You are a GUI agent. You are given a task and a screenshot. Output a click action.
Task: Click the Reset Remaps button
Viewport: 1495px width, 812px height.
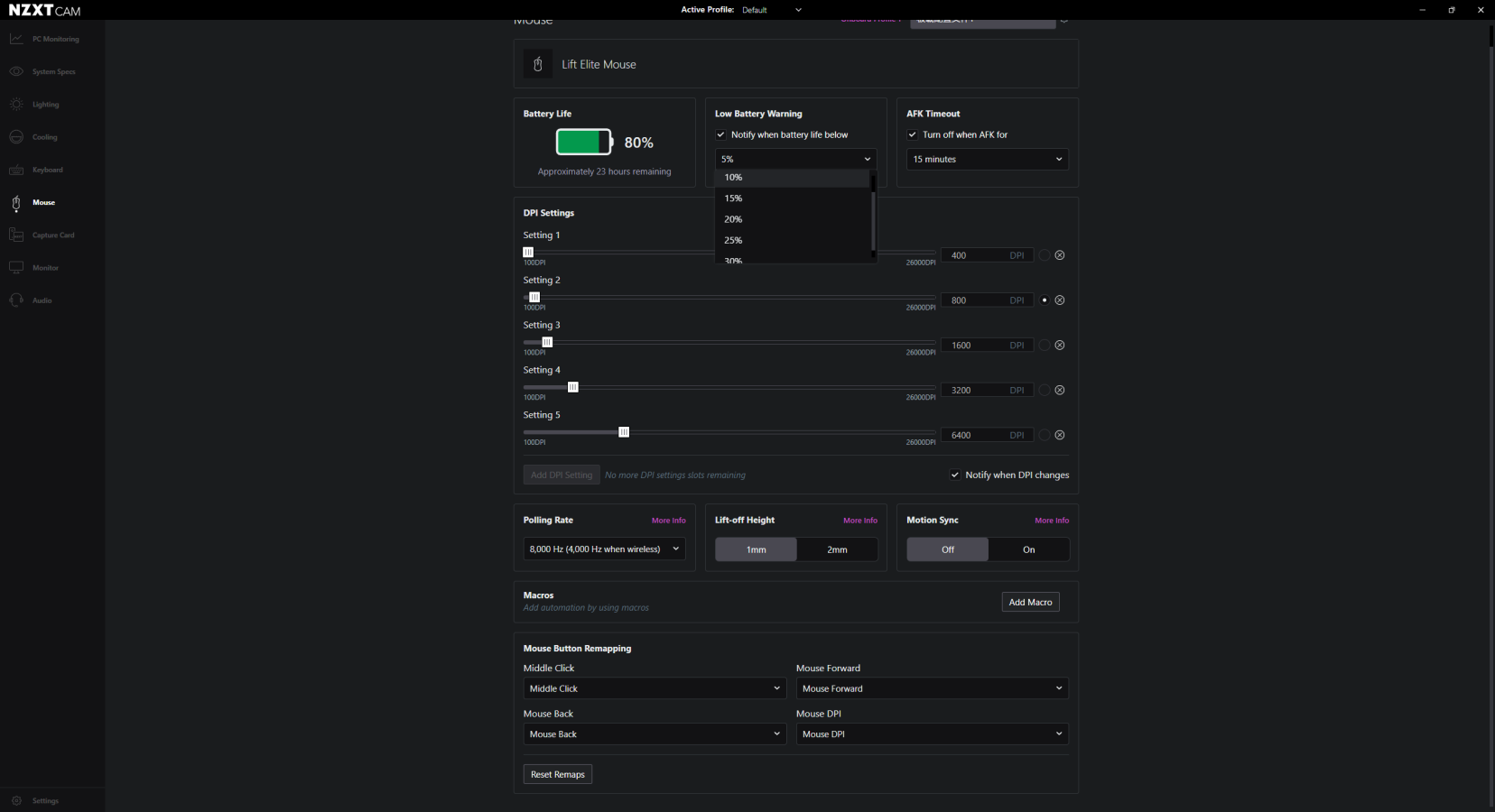tap(557, 774)
